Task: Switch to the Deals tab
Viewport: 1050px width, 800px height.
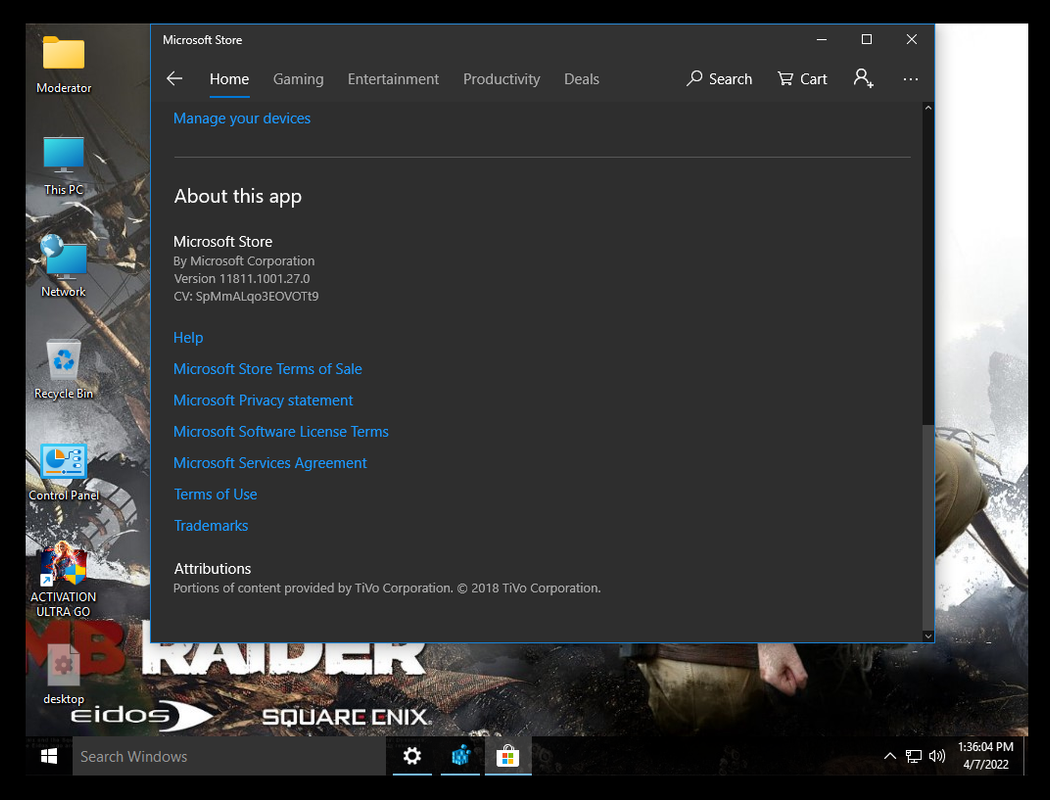Action: (x=581, y=79)
